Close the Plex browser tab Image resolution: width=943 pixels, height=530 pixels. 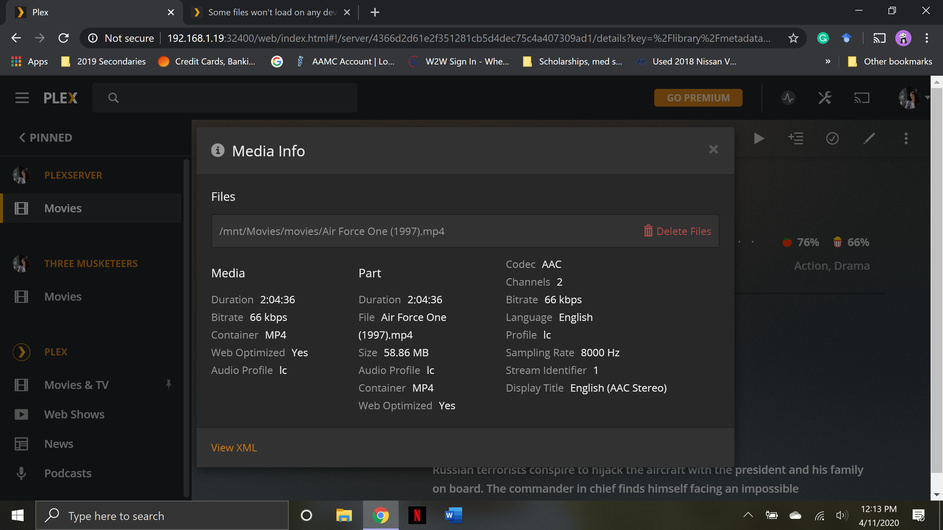tap(171, 12)
